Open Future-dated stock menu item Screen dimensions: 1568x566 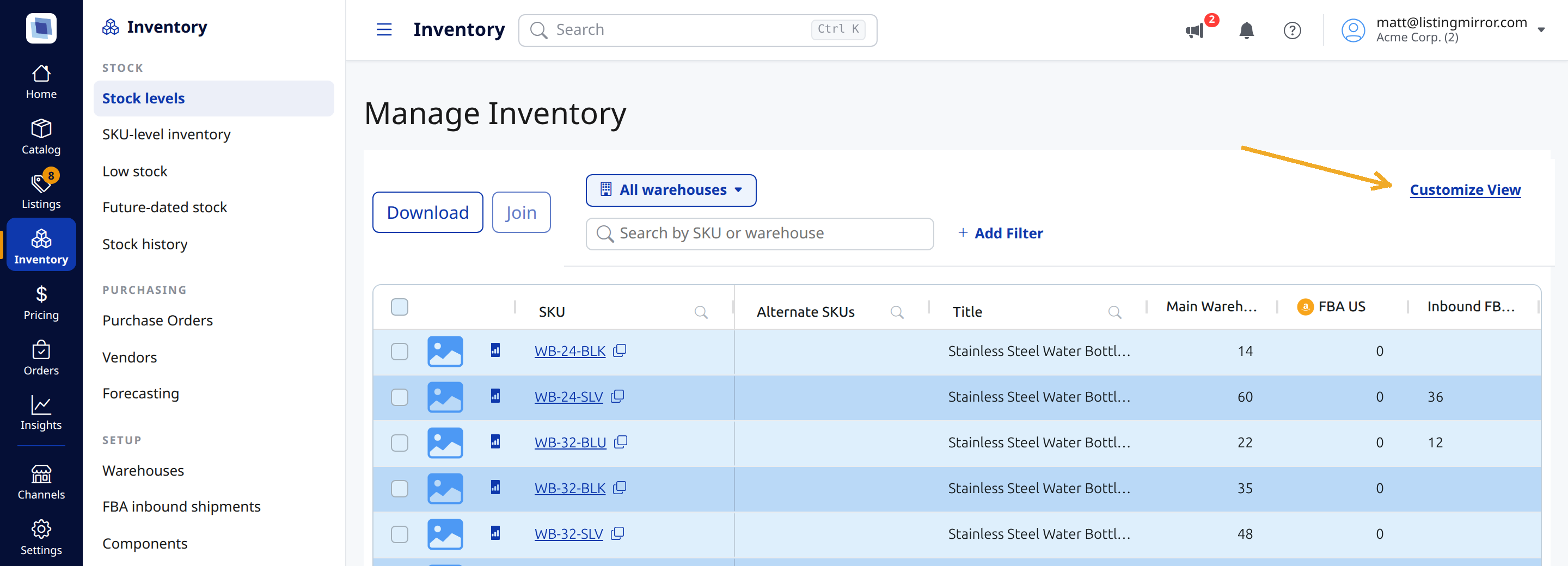click(x=164, y=207)
